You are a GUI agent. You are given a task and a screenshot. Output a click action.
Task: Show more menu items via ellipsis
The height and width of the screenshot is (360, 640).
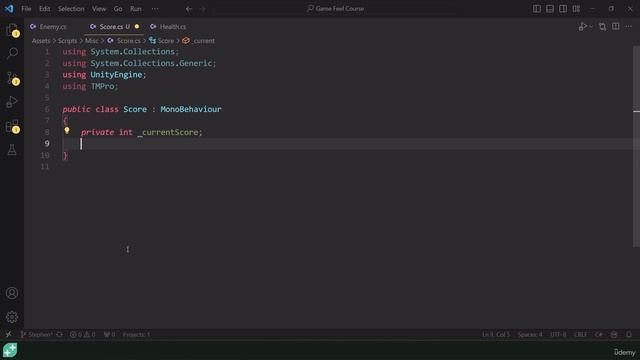pos(155,9)
